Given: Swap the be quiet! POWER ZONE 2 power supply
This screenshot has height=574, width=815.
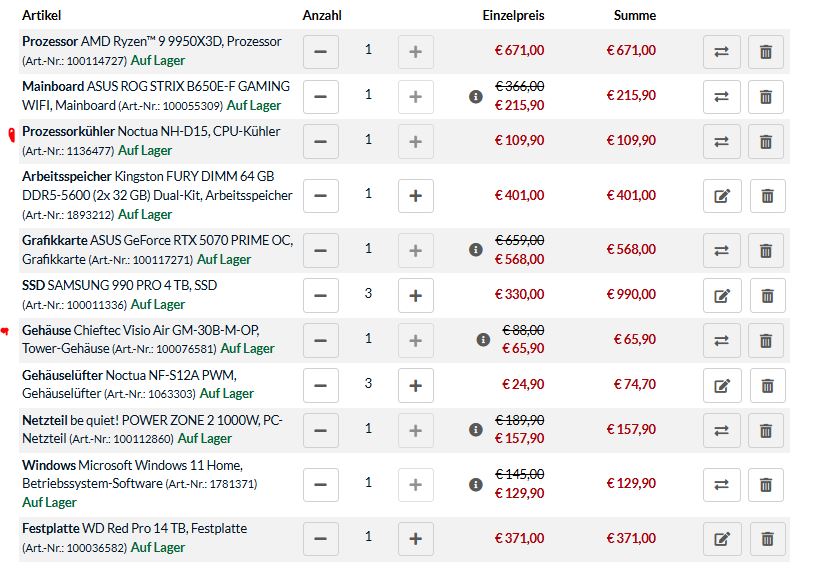Looking at the screenshot, I should coord(721,430).
